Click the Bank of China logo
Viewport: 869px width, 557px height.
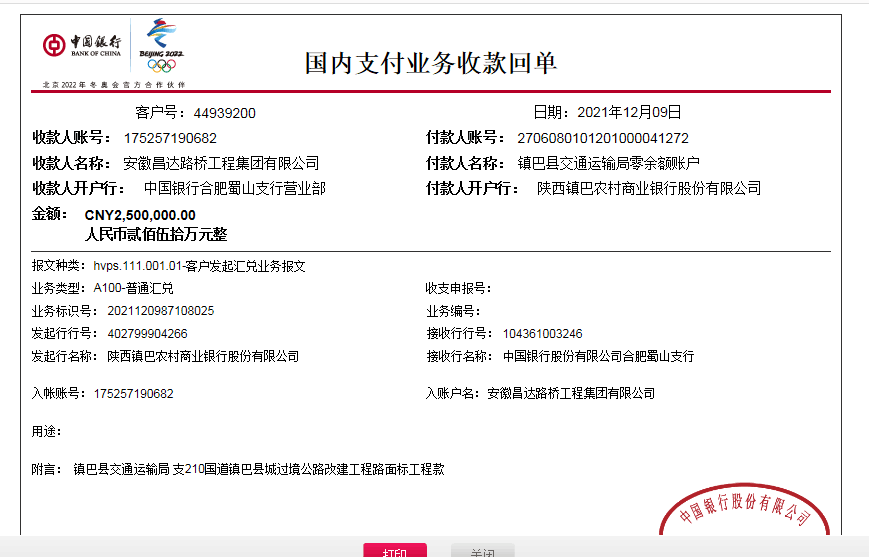tap(82, 45)
